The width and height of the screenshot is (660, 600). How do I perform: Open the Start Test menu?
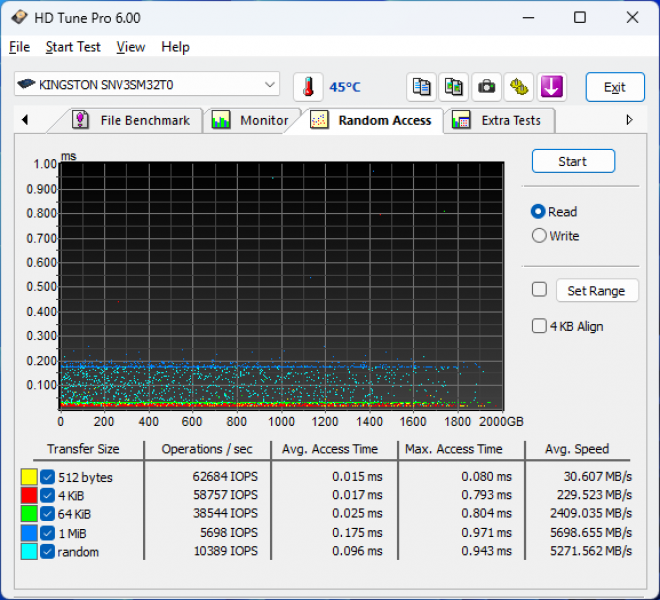(x=73, y=47)
